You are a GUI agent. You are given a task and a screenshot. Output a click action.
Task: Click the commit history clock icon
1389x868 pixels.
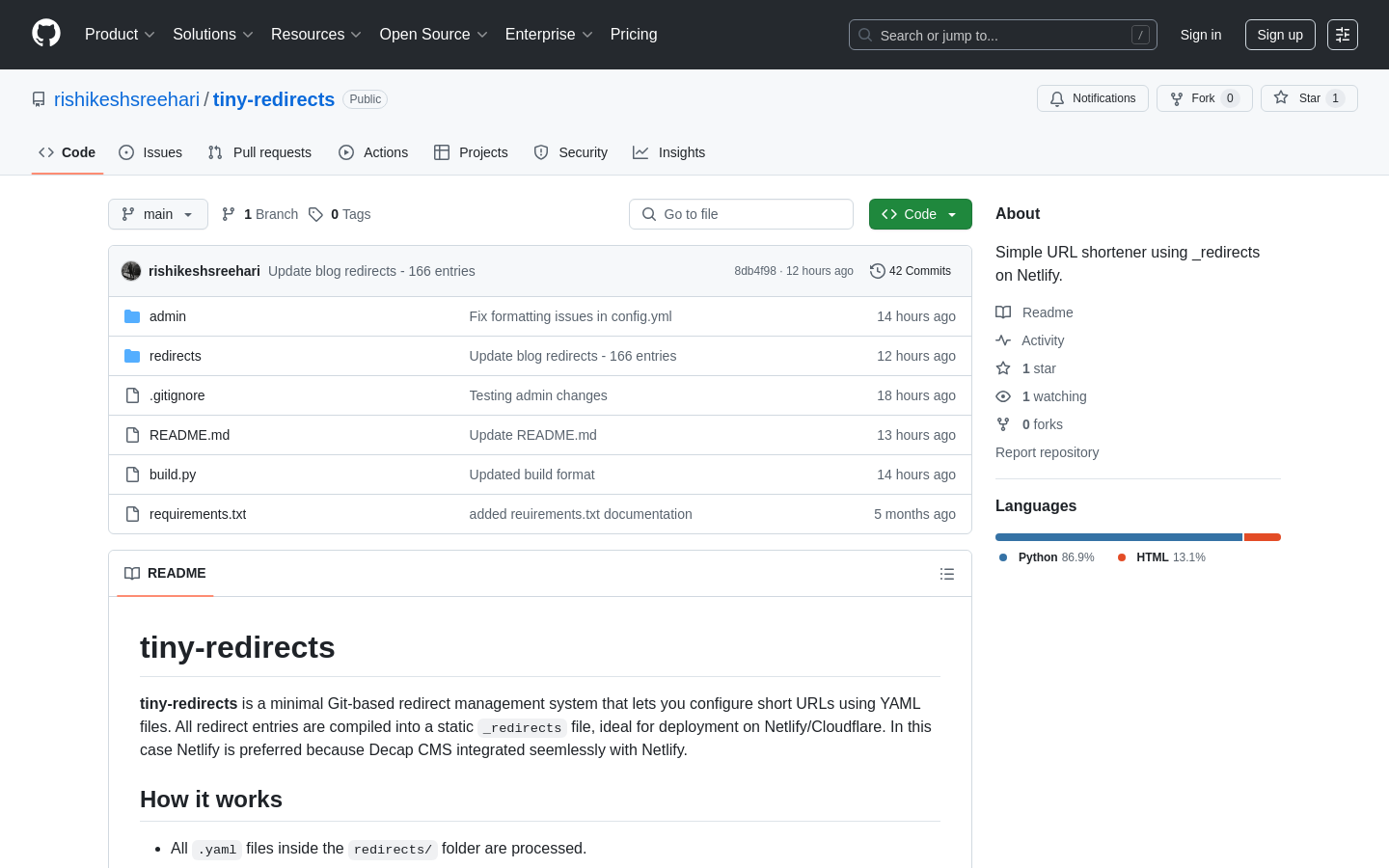pyautogui.click(x=877, y=271)
